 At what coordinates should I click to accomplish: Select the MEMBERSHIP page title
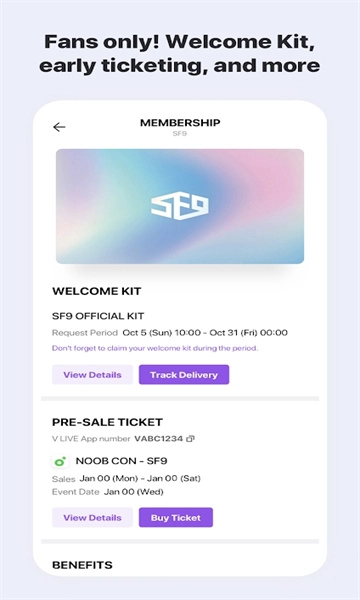(x=180, y=123)
